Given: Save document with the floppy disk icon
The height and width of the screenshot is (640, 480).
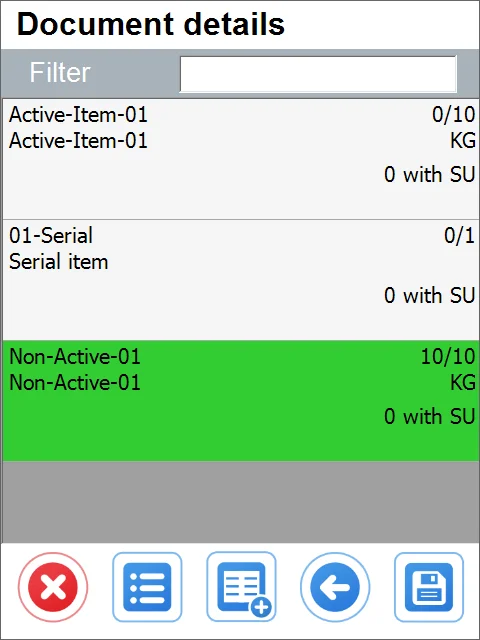Looking at the screenshot, I should [429, 587].
